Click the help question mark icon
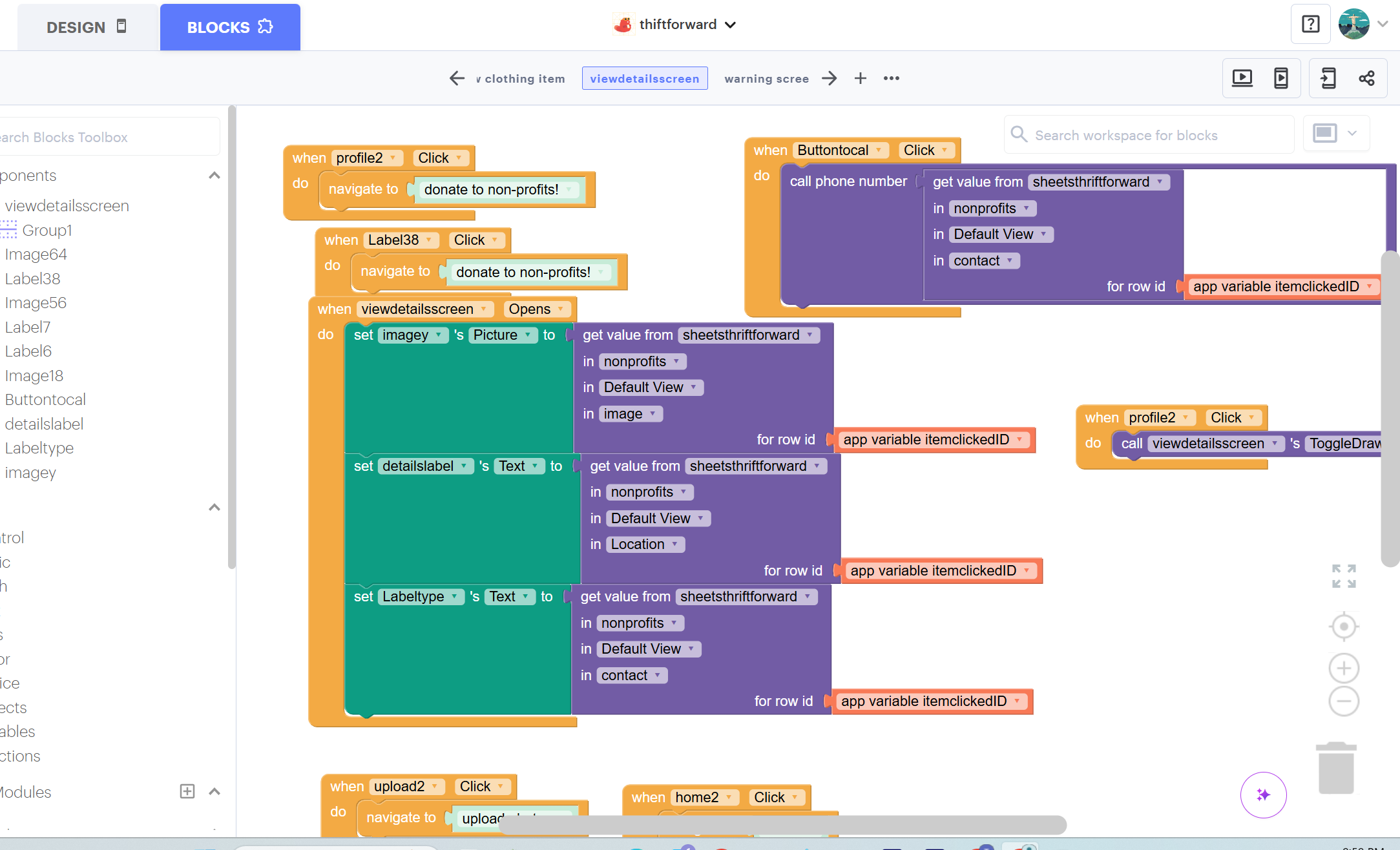 pos(1310,25)
